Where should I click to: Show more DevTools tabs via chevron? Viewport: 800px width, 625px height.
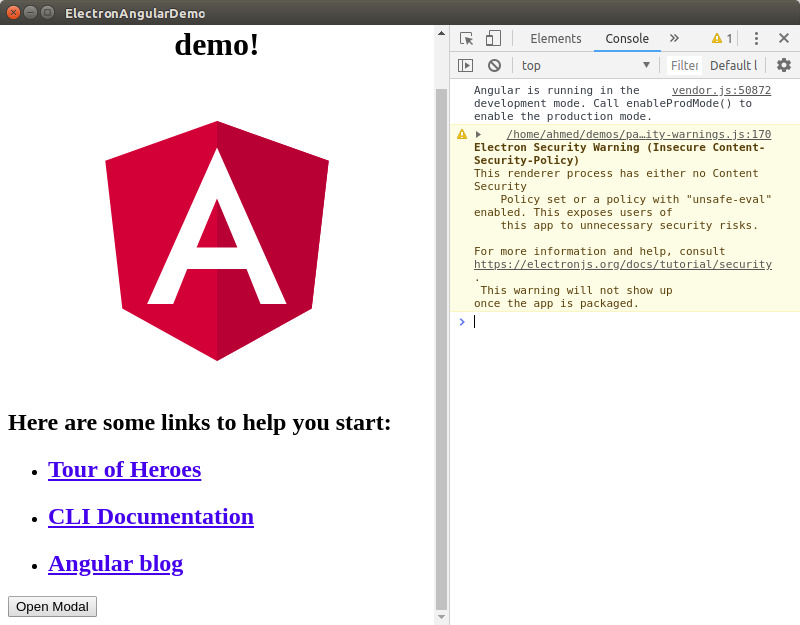(x=674, y=39)
